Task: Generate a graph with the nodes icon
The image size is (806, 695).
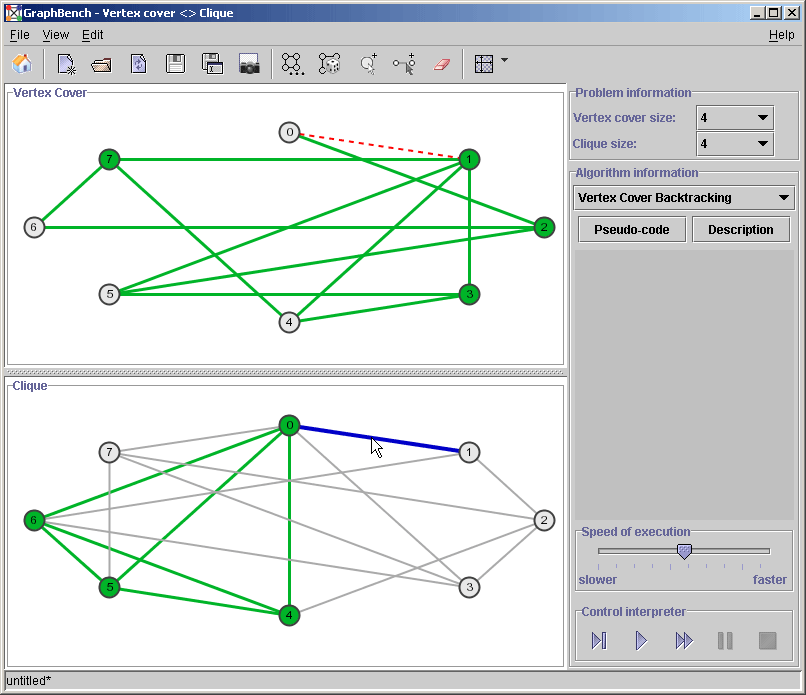Action: coord(292,64)
